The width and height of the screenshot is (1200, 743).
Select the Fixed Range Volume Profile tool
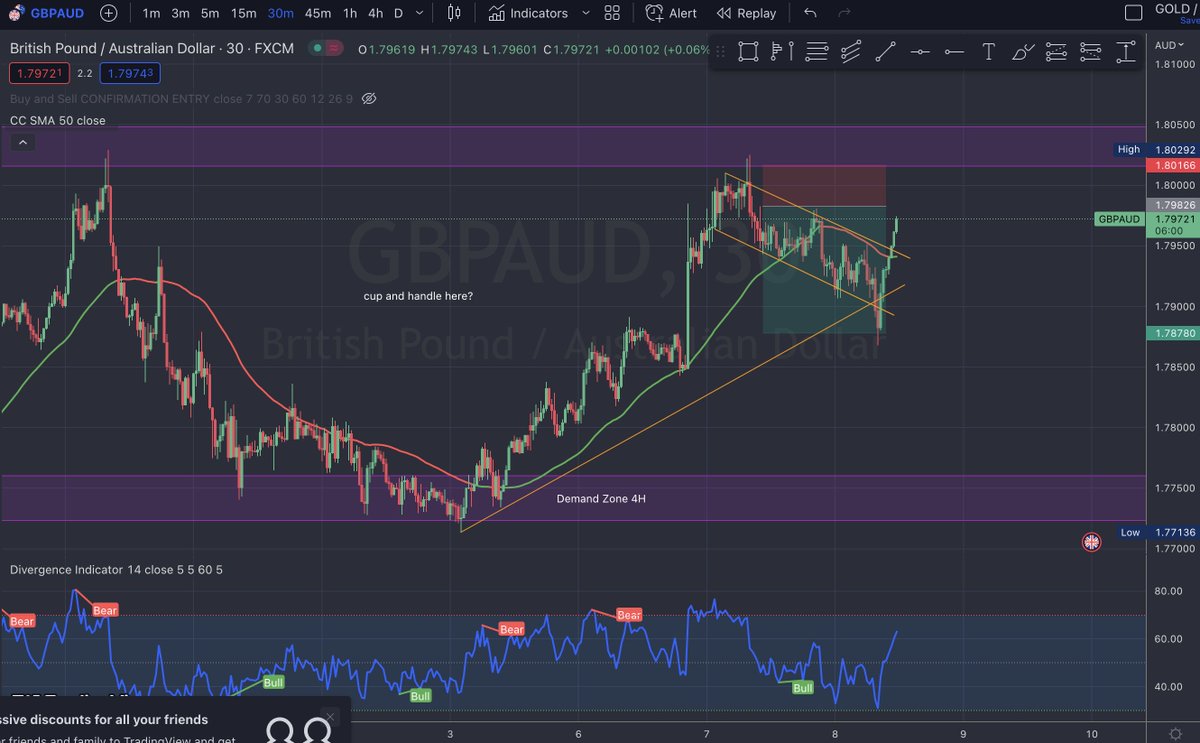pyautogui.click(x=783, y=53)
